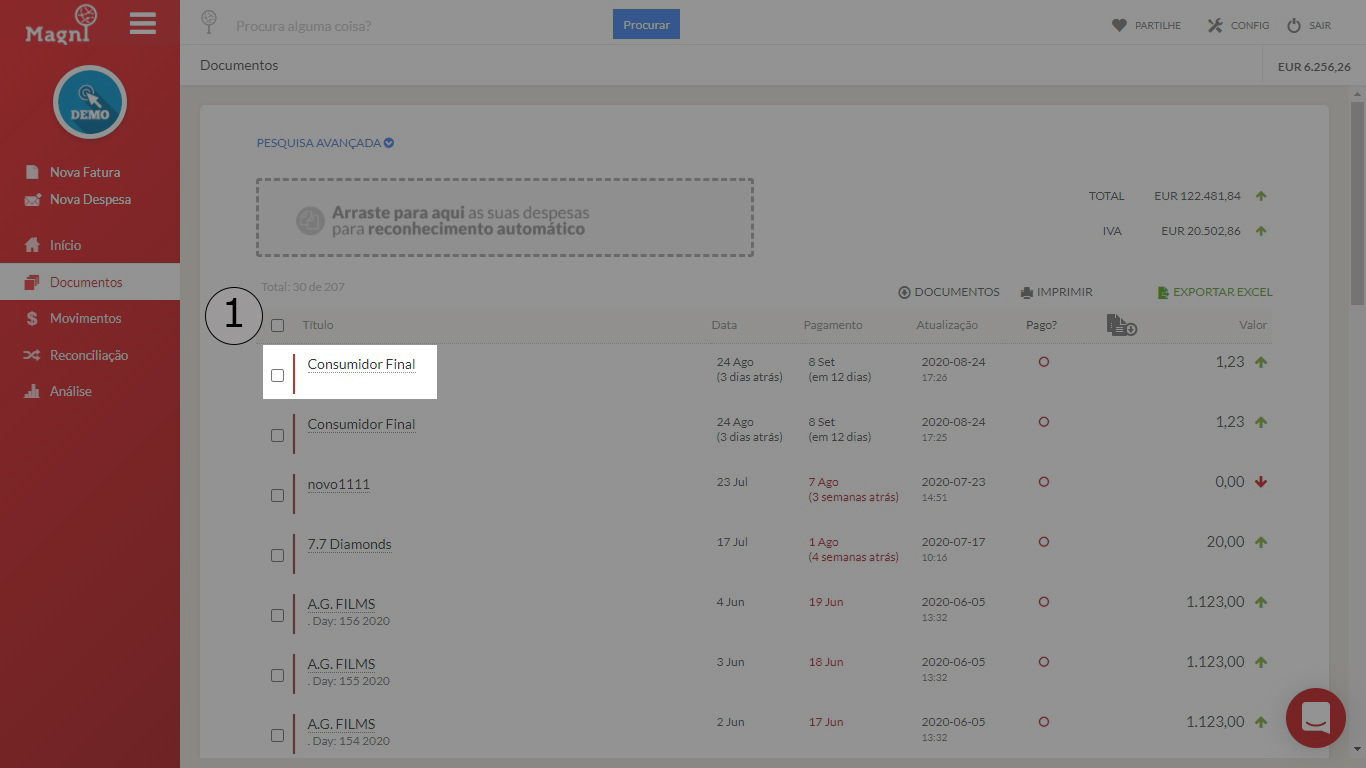Viewport: 1366px width, 768px height.
Task: Toggle paid circle for 7.7 Diamonds
Action: [1044, 542]
